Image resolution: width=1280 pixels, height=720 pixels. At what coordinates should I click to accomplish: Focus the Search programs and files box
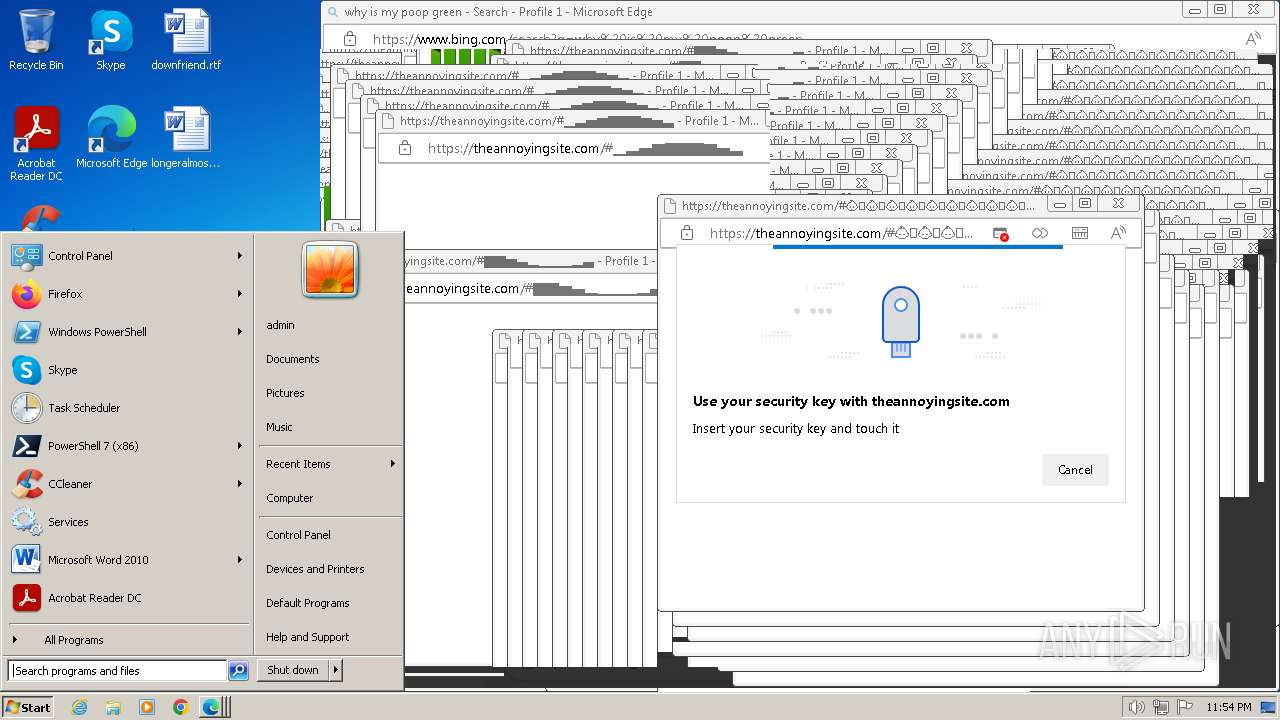pyautogui.click(x=117, y=671)
